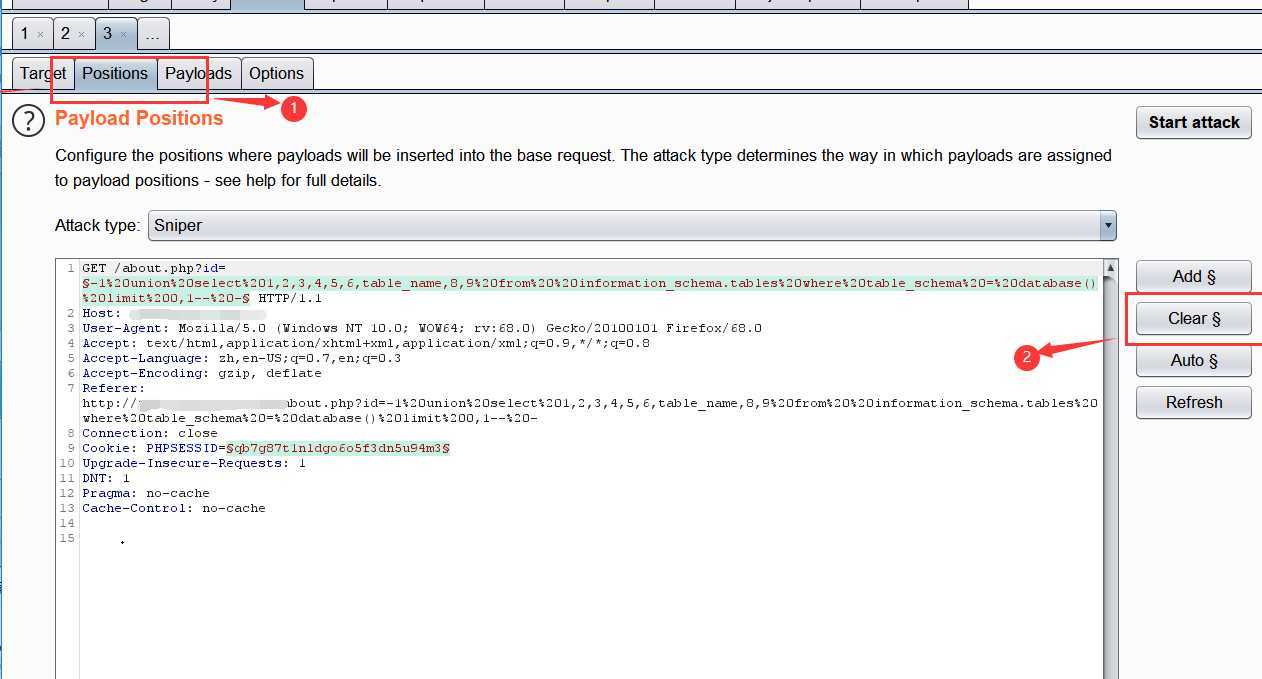Click the Auto § button

point(1194,360)
